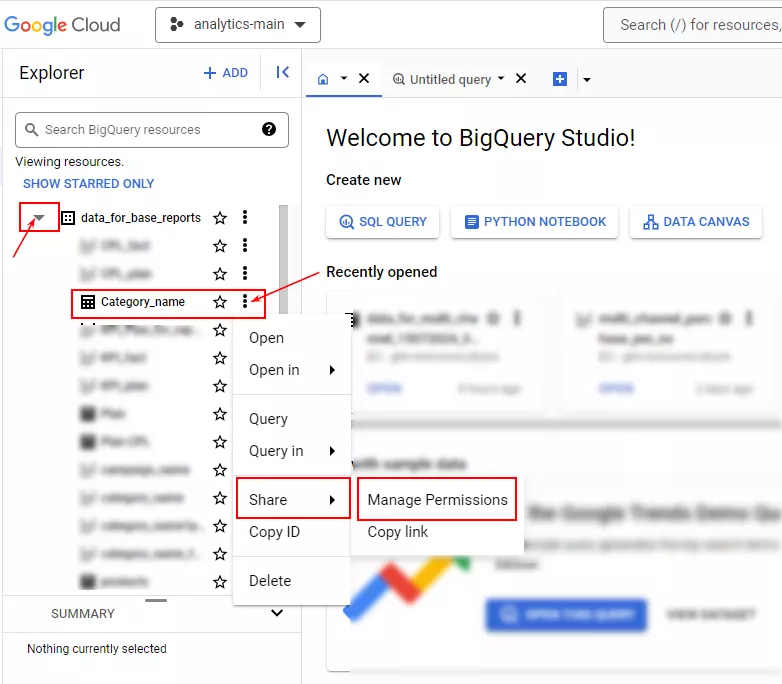This screenshot has height=684, width=782.
Task: Star the Category_name table
Action: coord(220,301)
